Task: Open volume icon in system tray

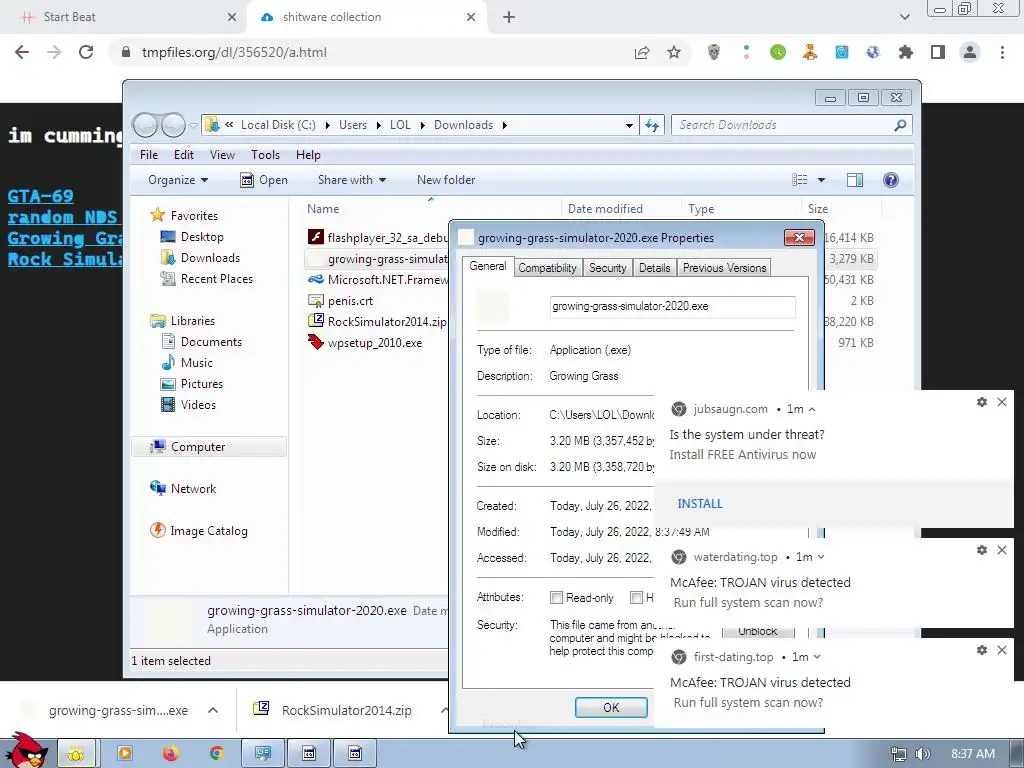Action: [x=922, y=754]
